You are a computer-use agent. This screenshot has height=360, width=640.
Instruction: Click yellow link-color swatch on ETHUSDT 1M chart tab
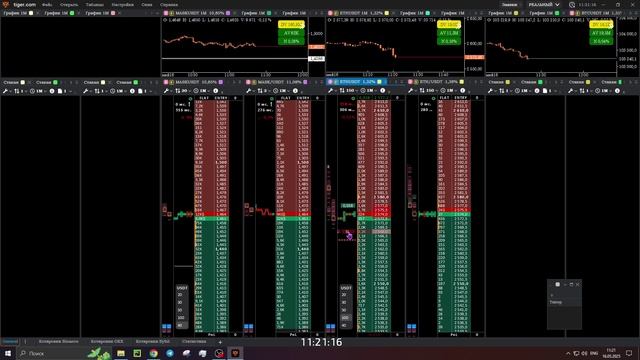(x=387, y=13)
